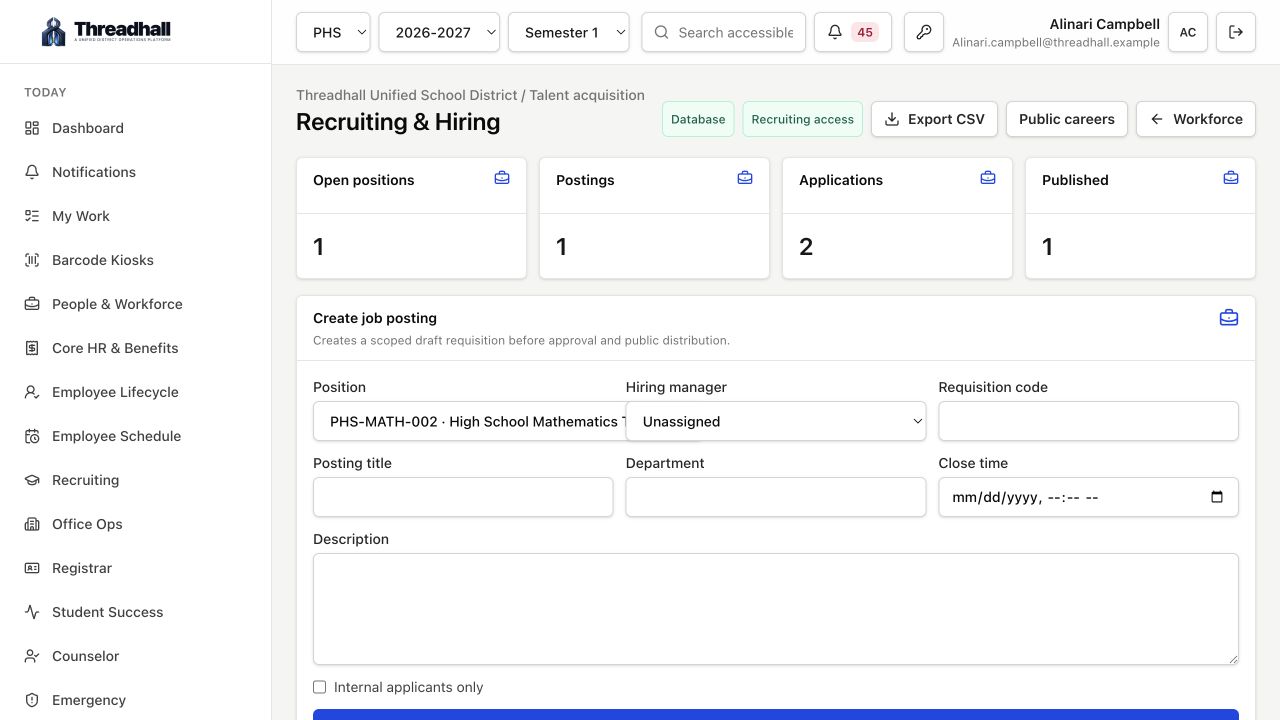
Task: Click the key access icon button
Action: pyautogui.click(x=924, y=32)
